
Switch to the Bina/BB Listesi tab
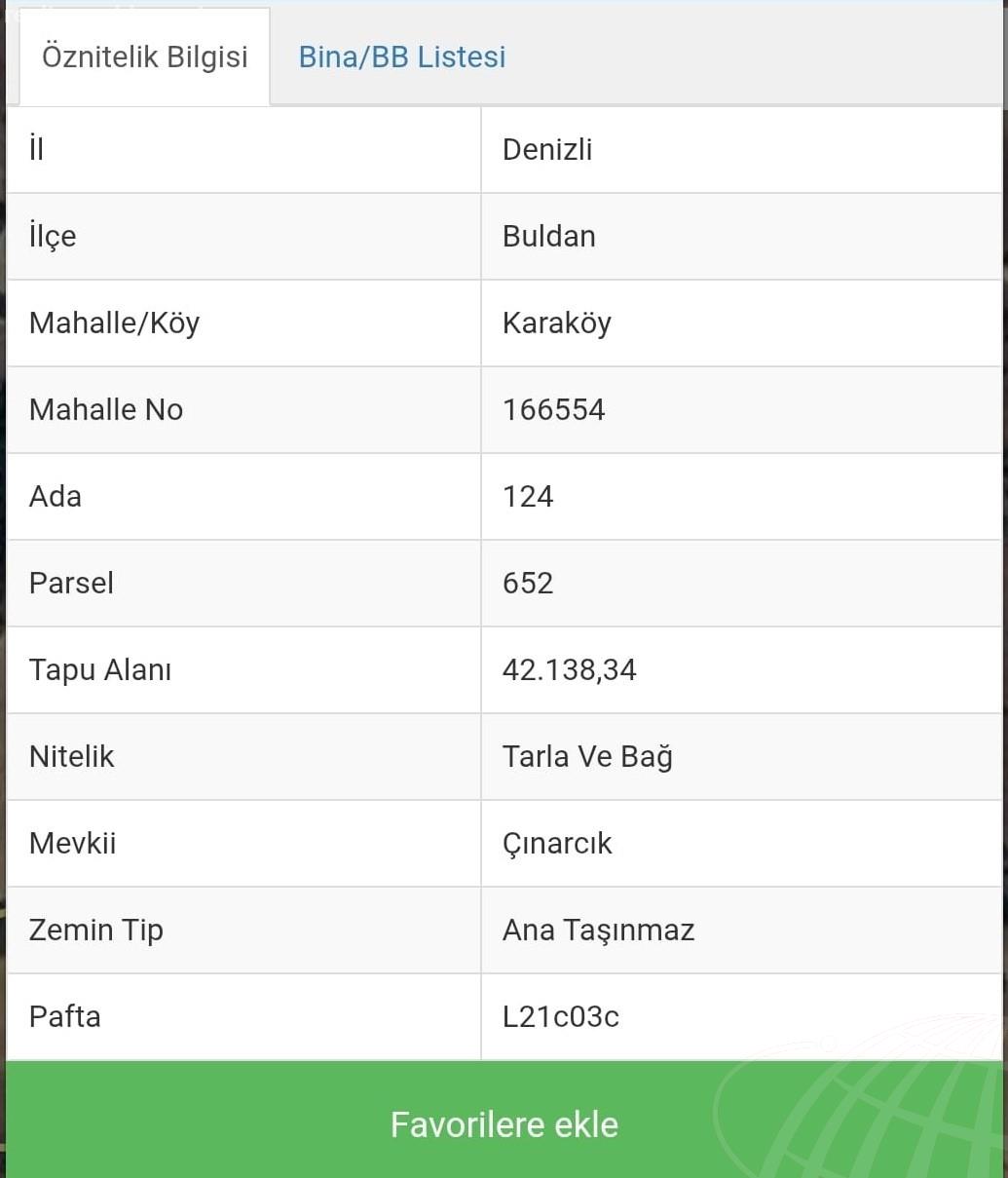pos(402,57)
